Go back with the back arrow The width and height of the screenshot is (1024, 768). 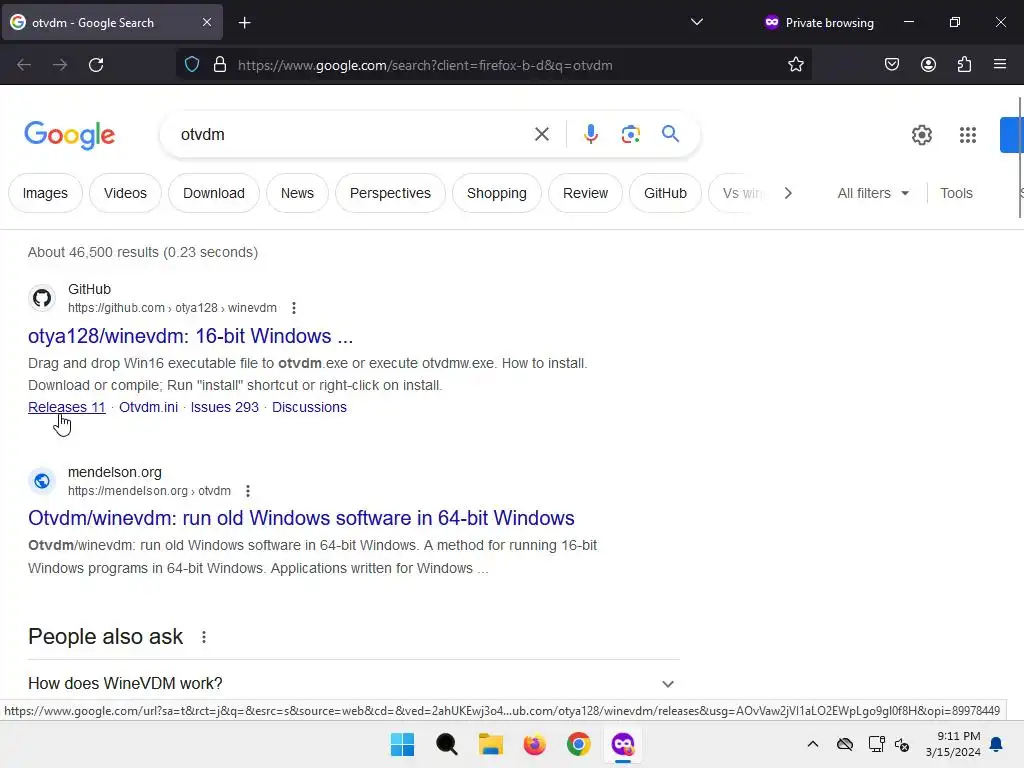point(24,65)
